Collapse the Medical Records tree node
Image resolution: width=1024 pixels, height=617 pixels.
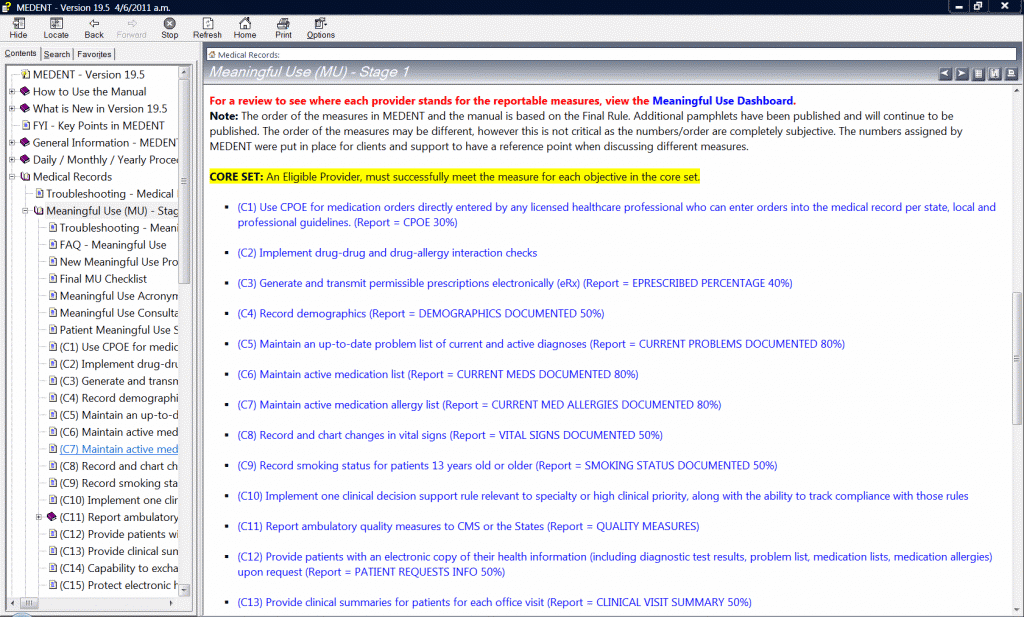point(12,176)
